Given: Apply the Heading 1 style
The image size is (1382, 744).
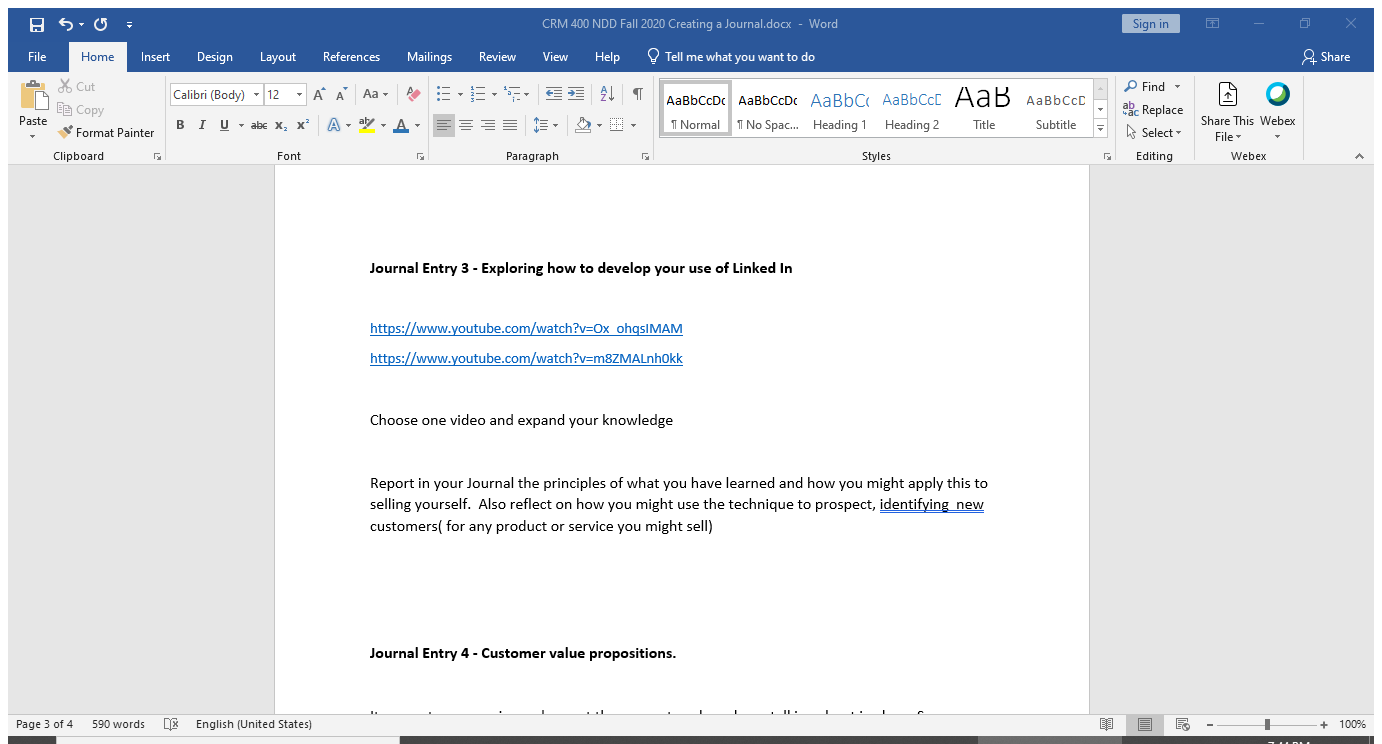Looking at the screenshot, I should (840, 108).
